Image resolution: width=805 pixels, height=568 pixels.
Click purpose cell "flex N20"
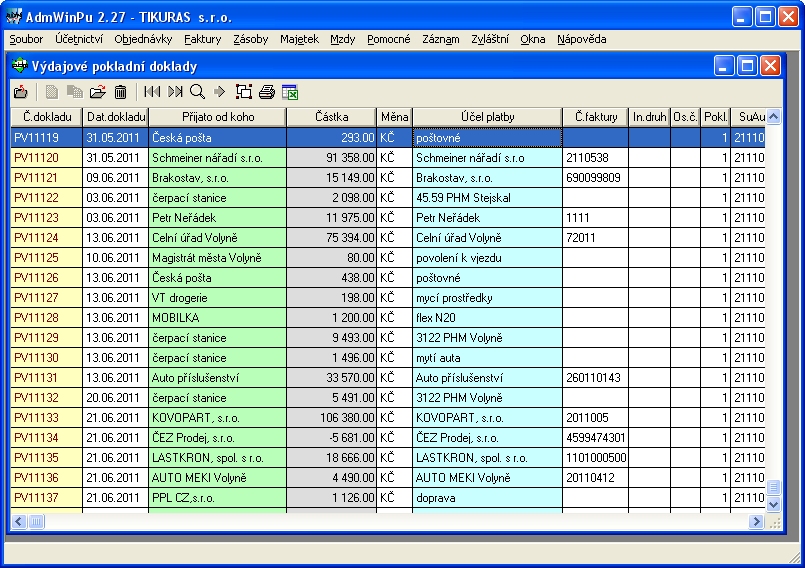click(x=487, y=318)
